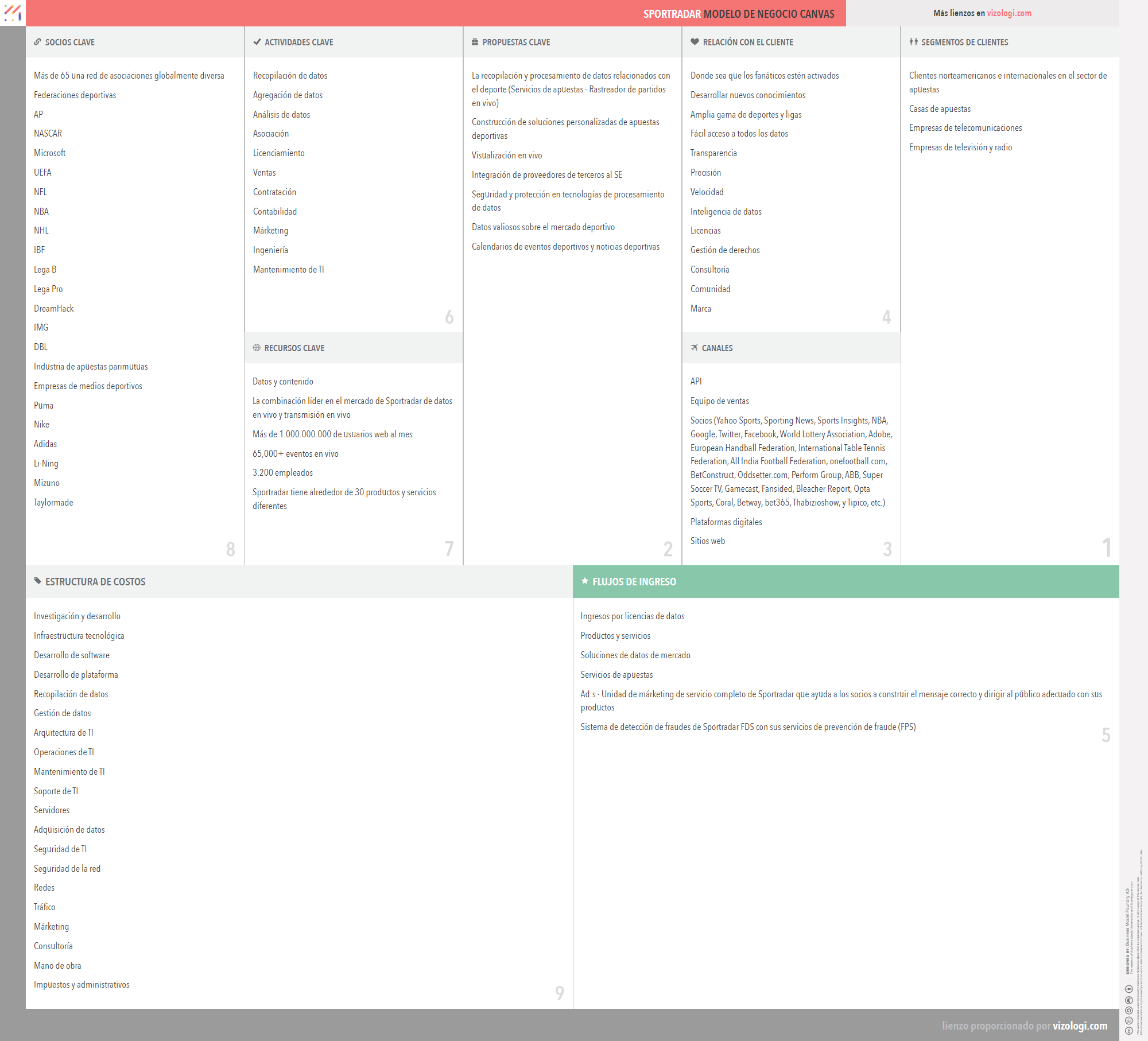
Task: Click the link icon beside Socios Clave
Action: click(37, 42)
